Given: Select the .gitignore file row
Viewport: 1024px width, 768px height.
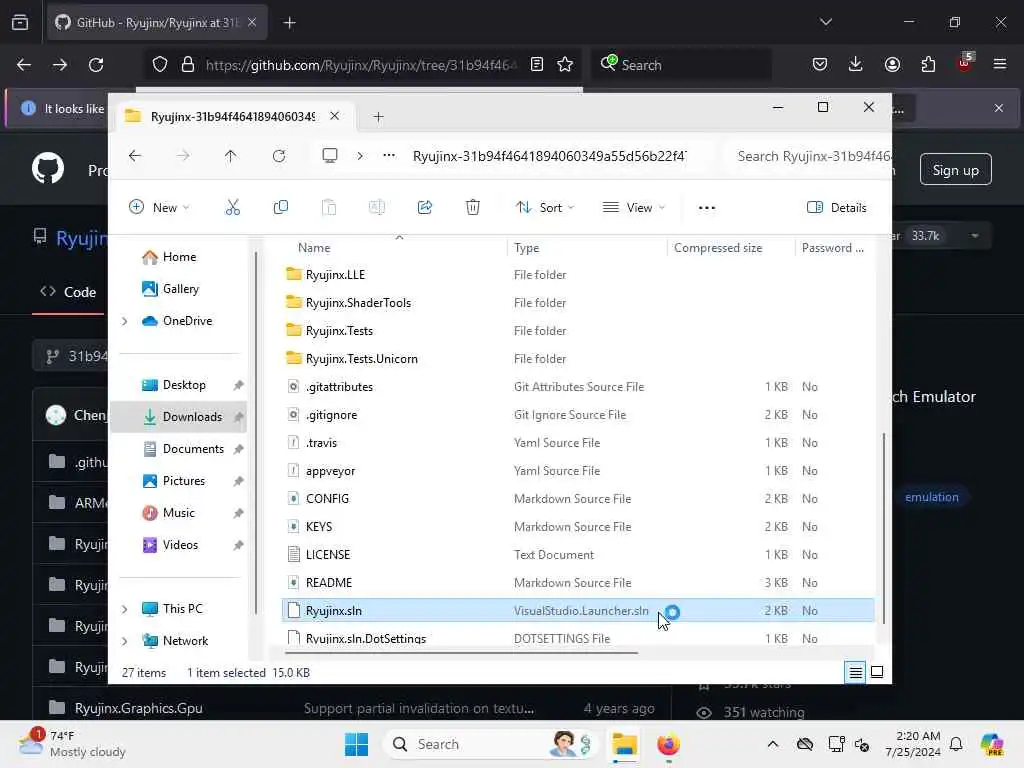Looking at the screenshot, I should [578, 415].
